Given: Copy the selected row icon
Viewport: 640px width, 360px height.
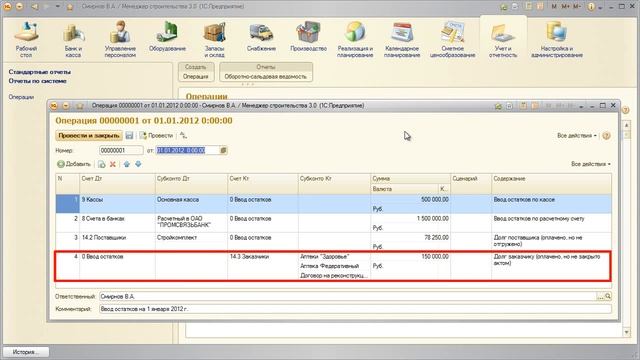Looking at the screenshot, I should 101,164.
